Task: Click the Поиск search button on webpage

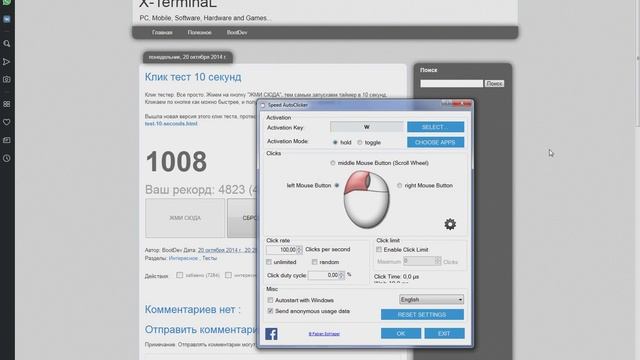Action: (x=494, y=83)
